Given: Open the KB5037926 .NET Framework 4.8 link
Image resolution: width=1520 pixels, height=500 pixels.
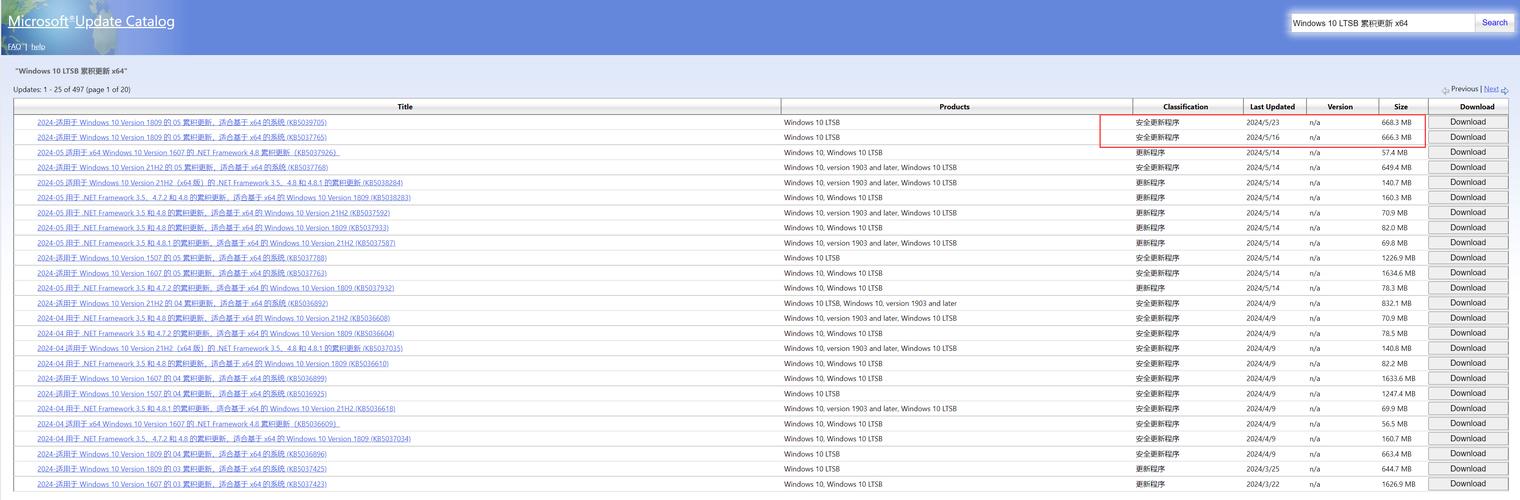Looking at the screenshot, I should (188, 152).
